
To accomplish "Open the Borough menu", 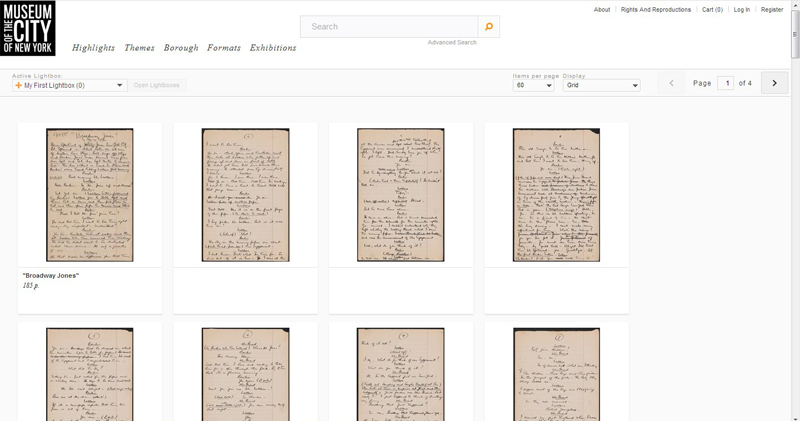I will [x=181, y=47].
